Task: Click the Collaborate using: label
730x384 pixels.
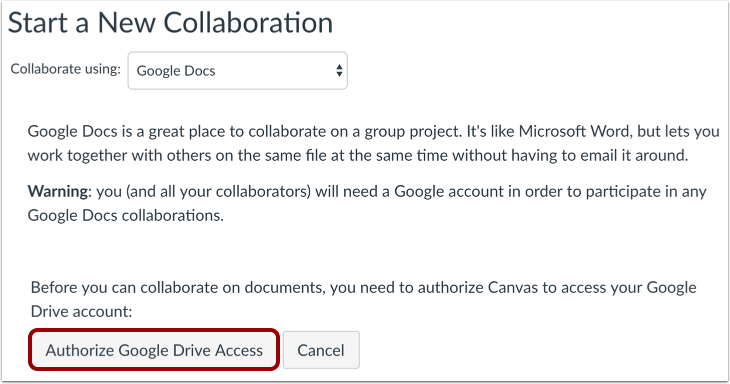Action: 66,69
